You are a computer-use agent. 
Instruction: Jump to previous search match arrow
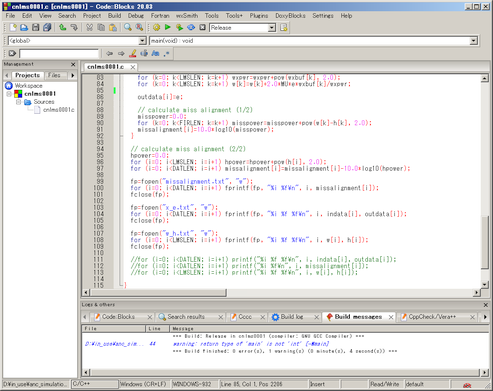click(x=109, y=53)
